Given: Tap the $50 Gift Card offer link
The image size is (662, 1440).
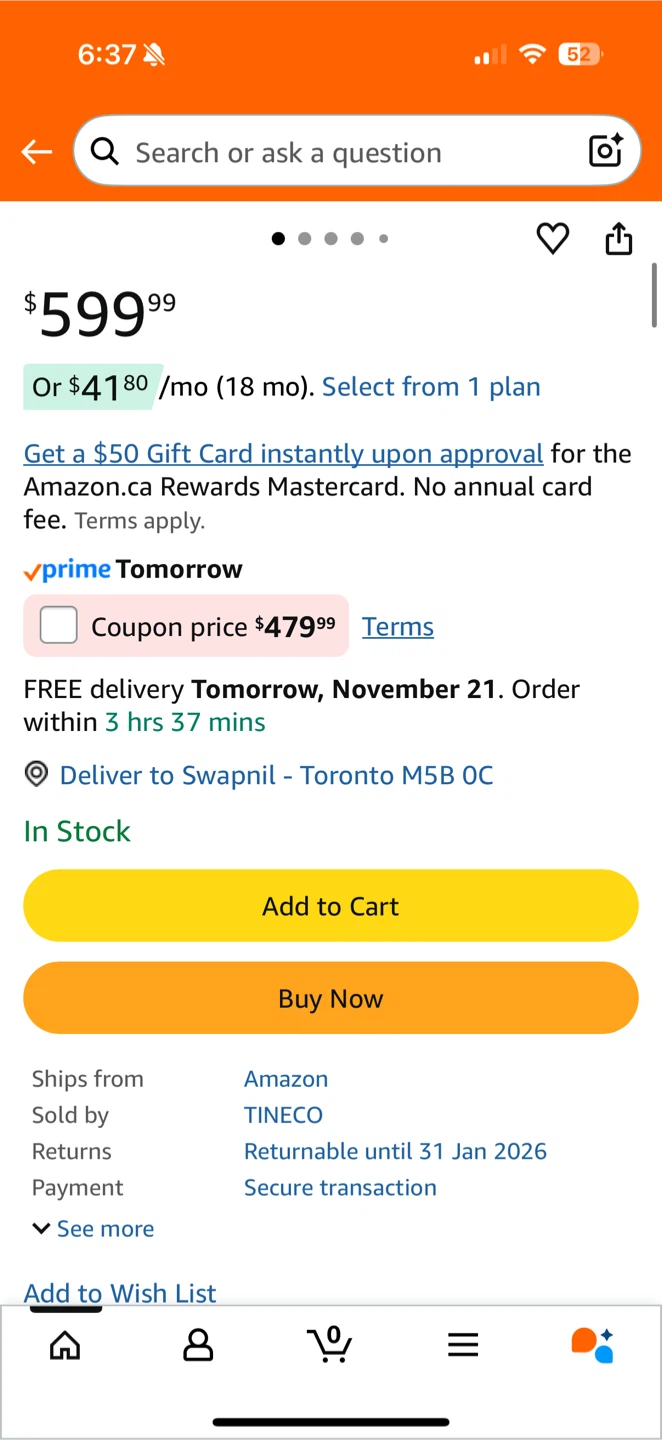Looking at the screenshot, I should [x=283, y=454].
